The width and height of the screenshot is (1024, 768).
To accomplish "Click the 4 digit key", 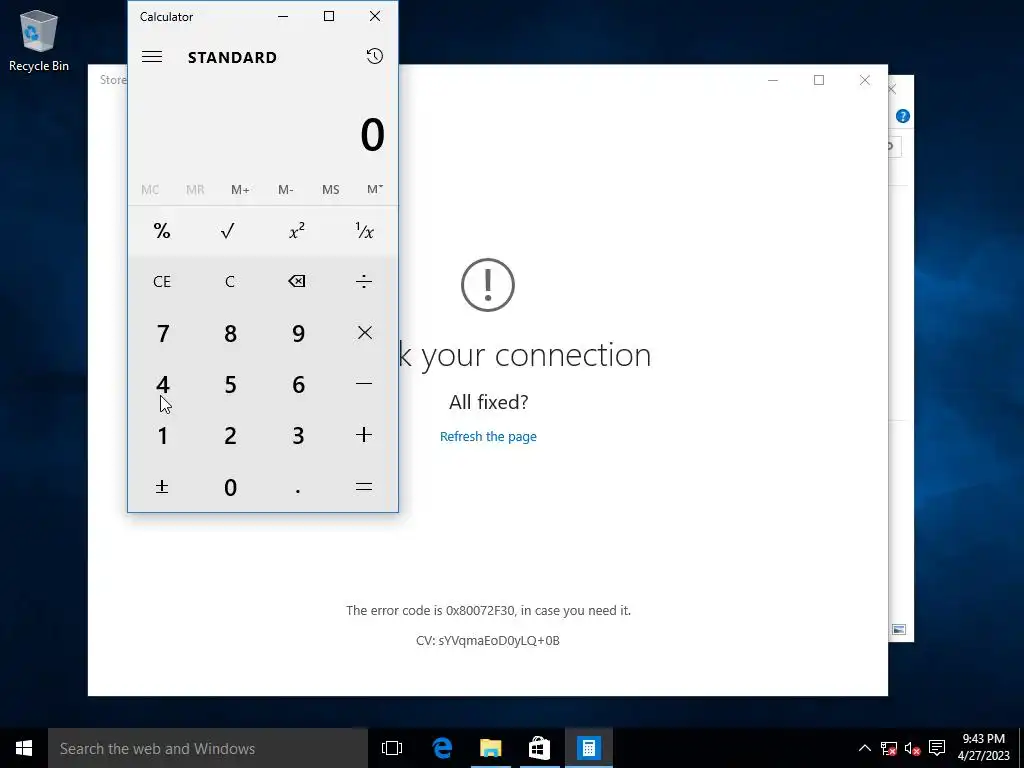I will click(x=162, y=384).
